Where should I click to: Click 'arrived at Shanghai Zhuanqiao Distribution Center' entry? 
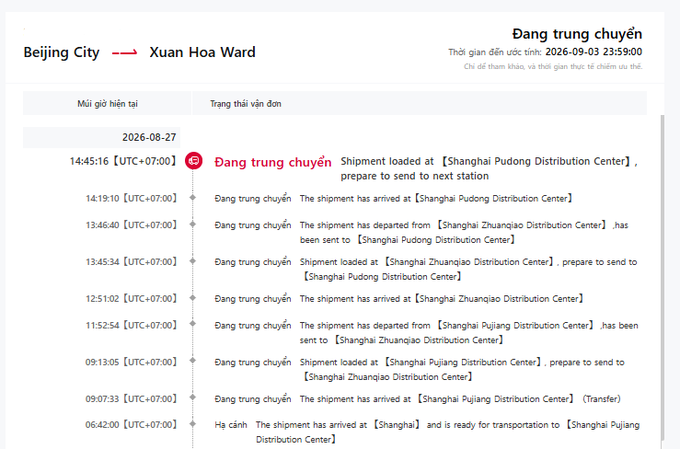(x=442, y=299)
